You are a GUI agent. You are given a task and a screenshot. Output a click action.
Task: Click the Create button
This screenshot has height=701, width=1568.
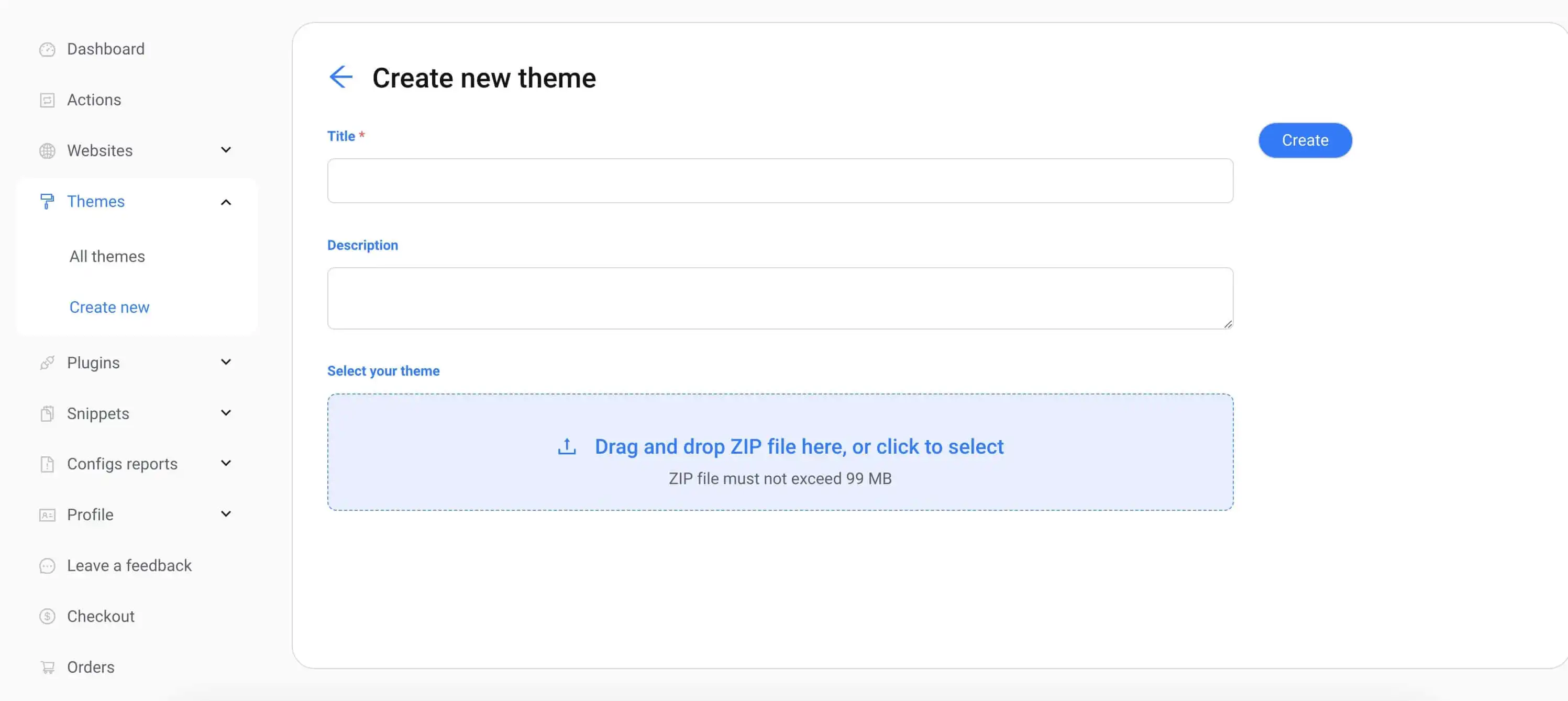click(x=1305, y=140)
